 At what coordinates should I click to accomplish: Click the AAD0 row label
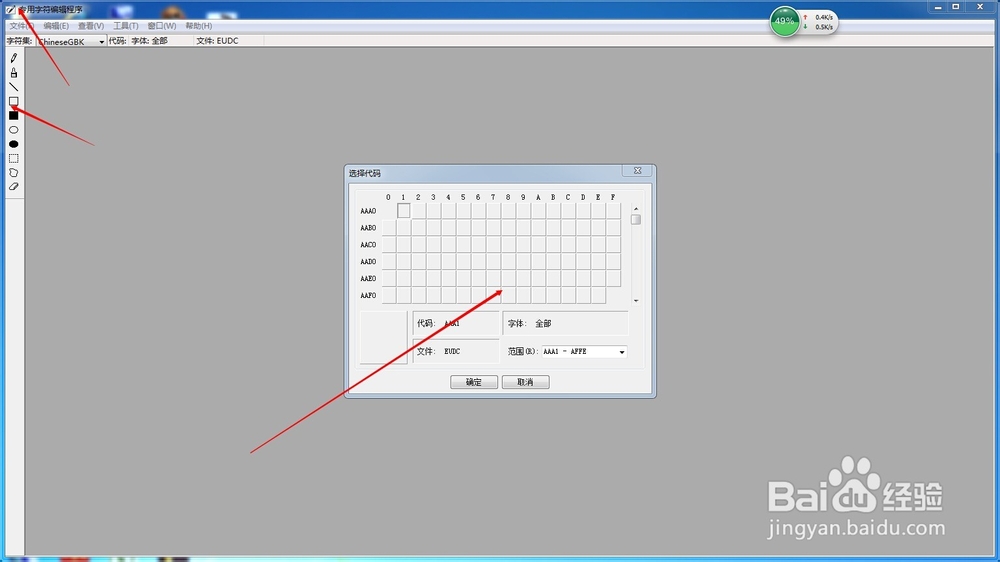[x=368, y=262]
